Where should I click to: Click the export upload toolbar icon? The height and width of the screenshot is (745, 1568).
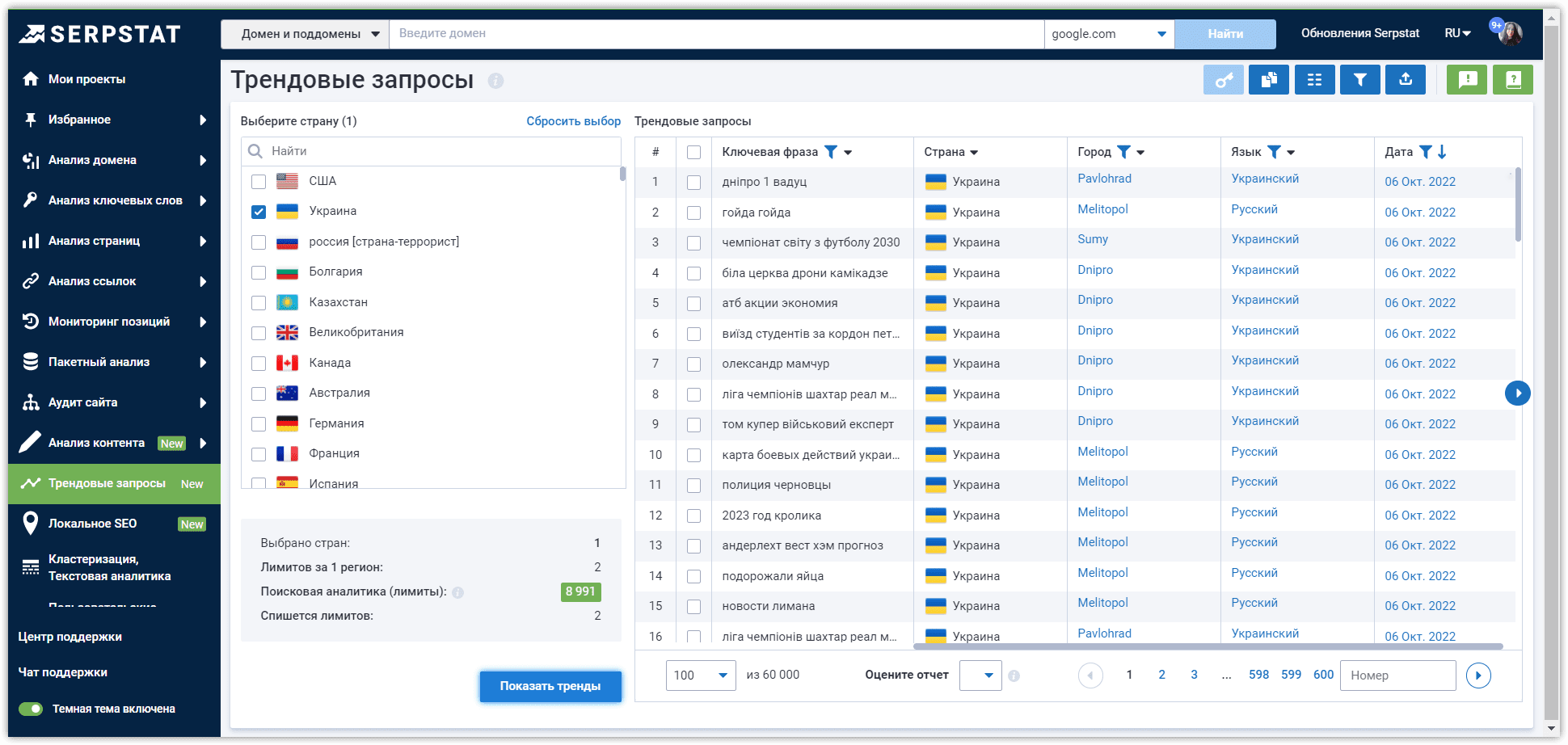pyautogui.click(x=1406, y=79)
